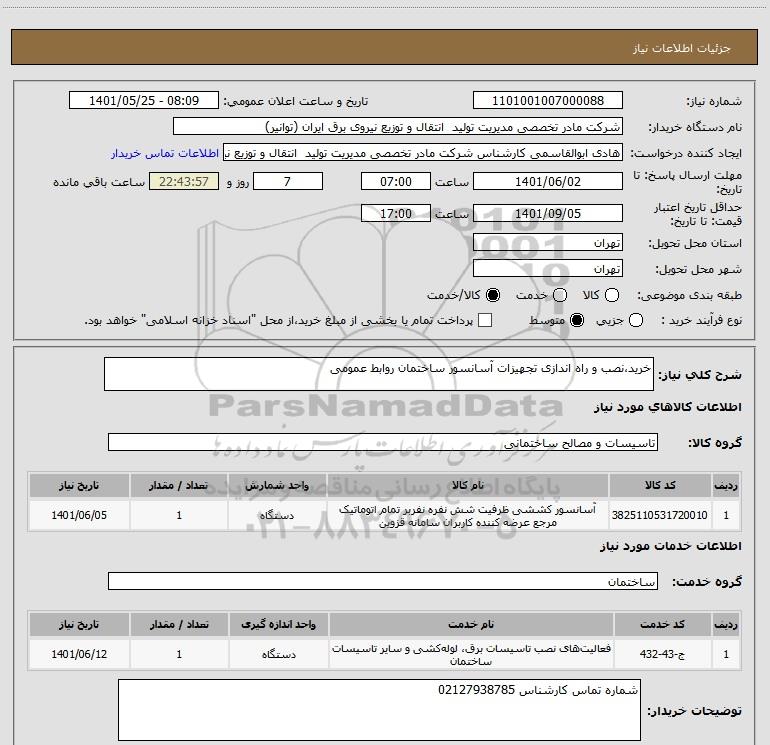Image resolution: width=770 pixels, height=745 pixels.
Task: Choose the جزیی purchase type radio
Action: pos(636,320)
